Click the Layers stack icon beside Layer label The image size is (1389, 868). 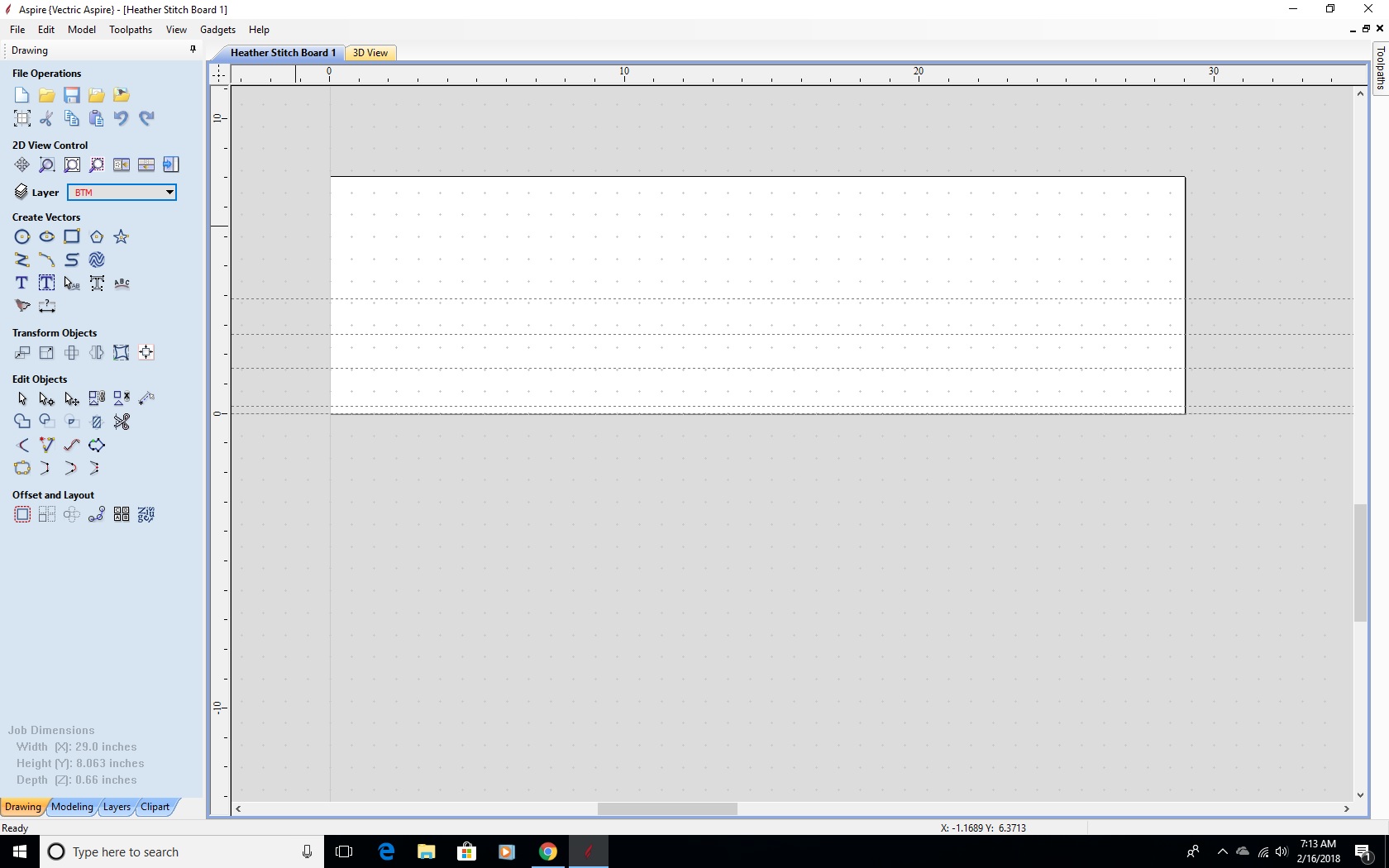coord(21,193)
